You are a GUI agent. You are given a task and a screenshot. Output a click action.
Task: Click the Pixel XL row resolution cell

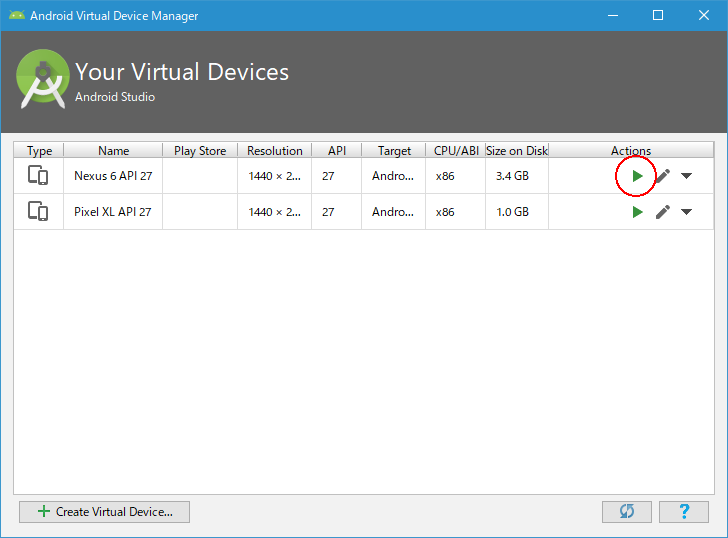tap(274, 212)
